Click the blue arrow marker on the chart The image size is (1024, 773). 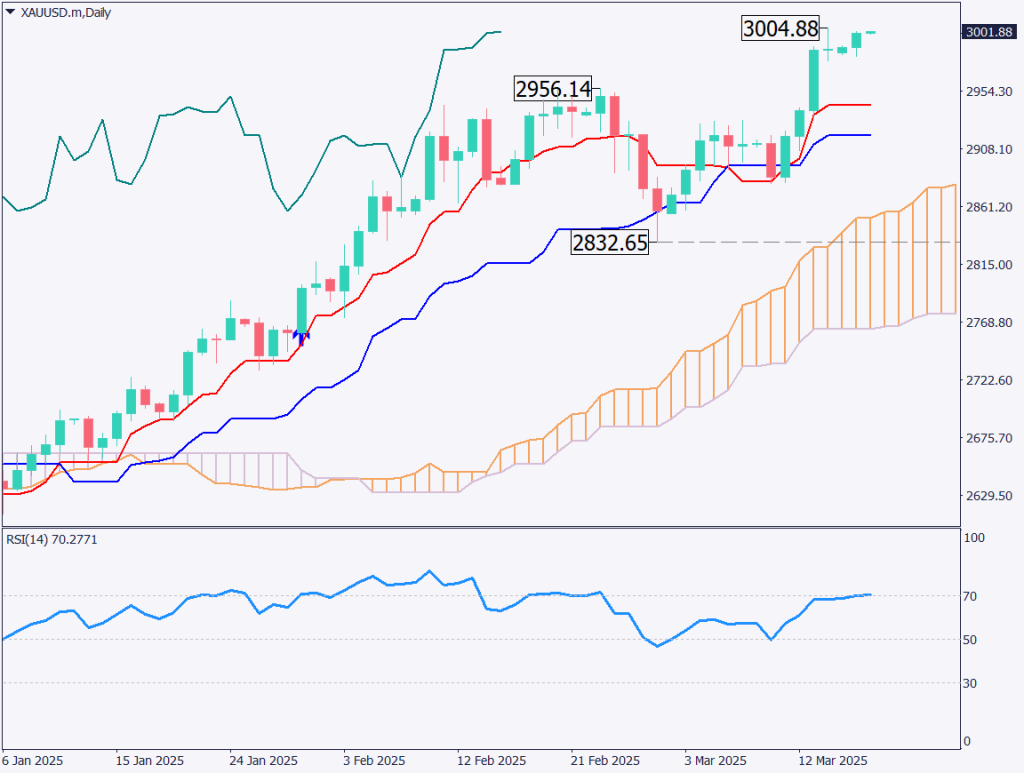click(301, 337)
